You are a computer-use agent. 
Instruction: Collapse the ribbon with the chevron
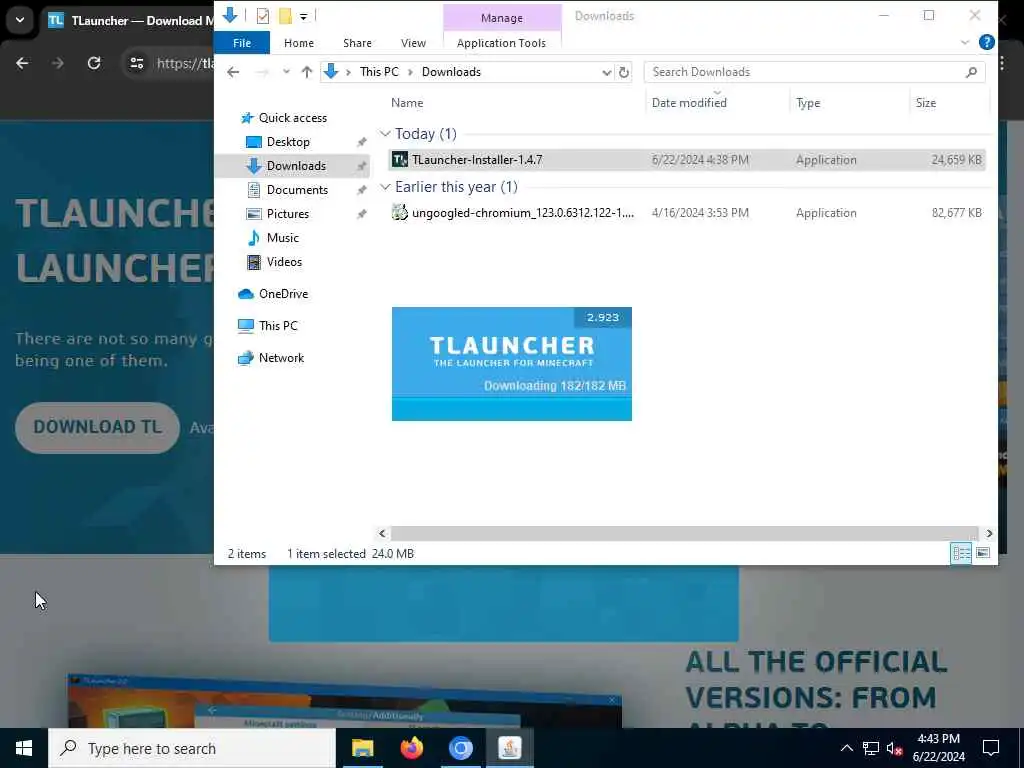[x=965, y=42]
